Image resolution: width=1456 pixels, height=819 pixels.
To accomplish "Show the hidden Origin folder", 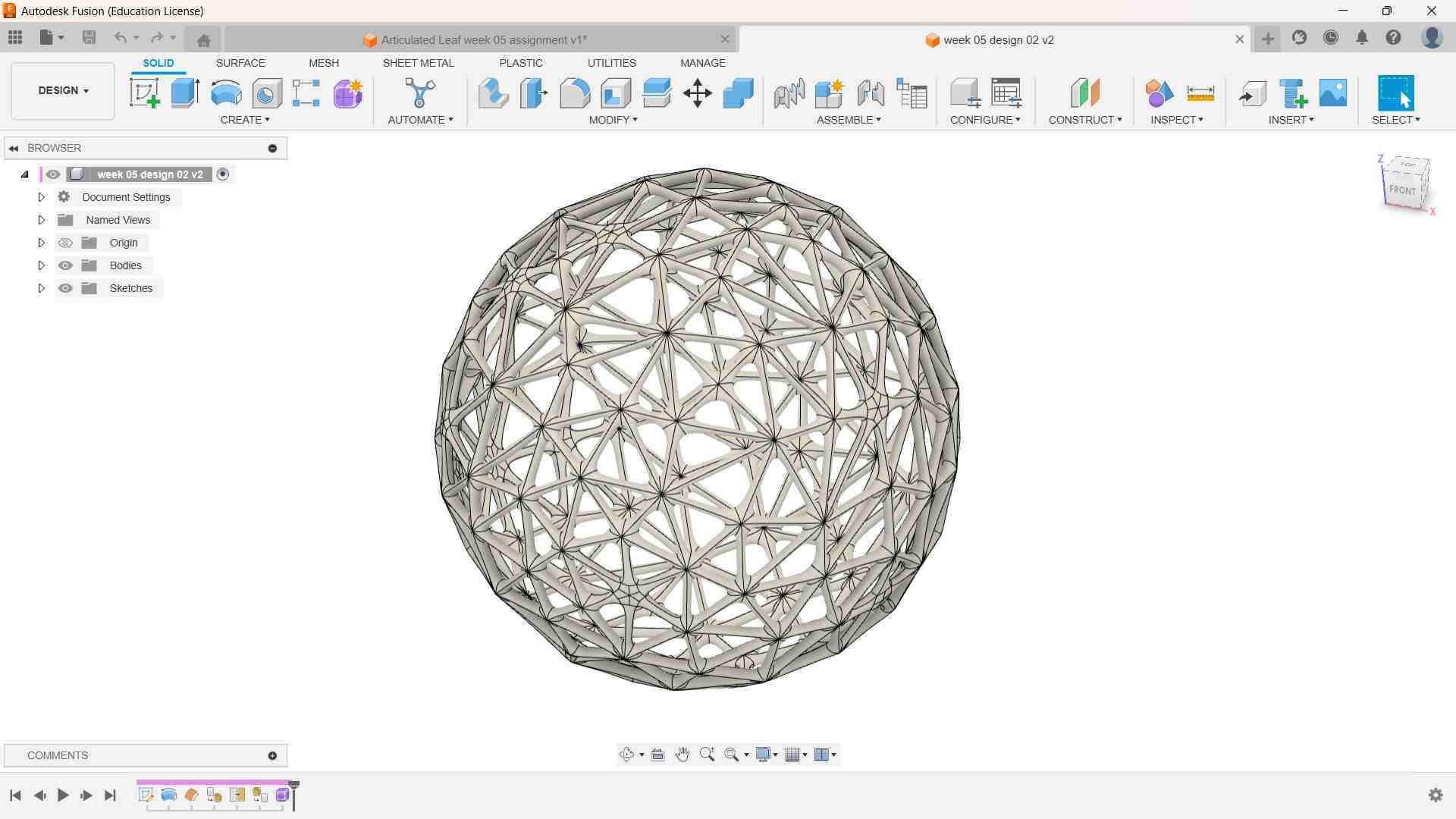I will 66,243.
